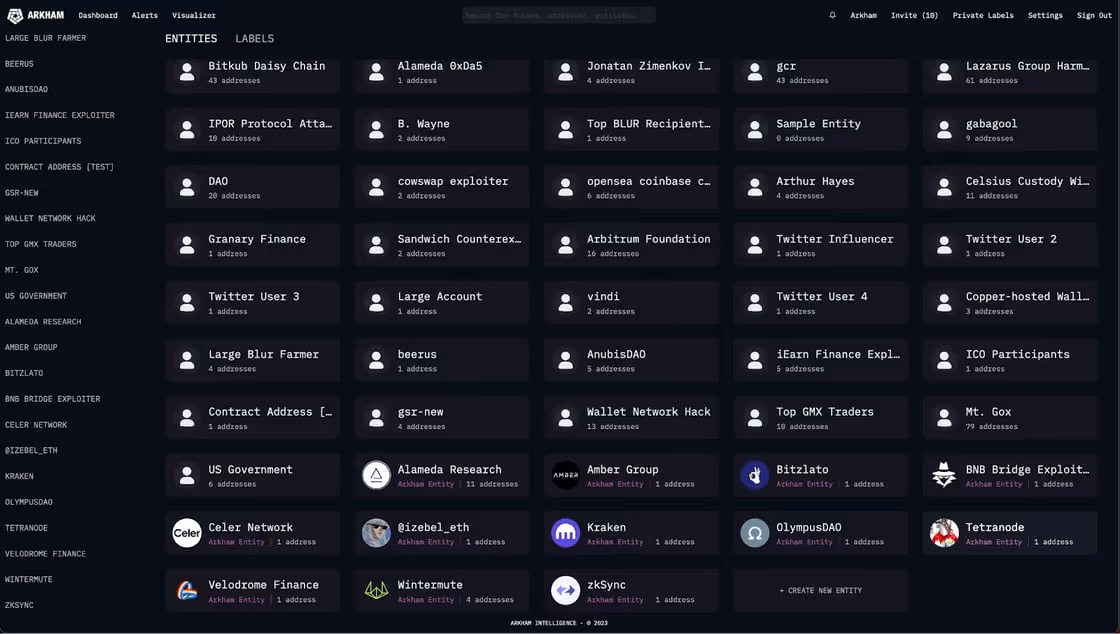Select IEARN FINANCE EXPLOITER in sidebar
Viewport: 1120px width, 634px height.
[60, 115]
